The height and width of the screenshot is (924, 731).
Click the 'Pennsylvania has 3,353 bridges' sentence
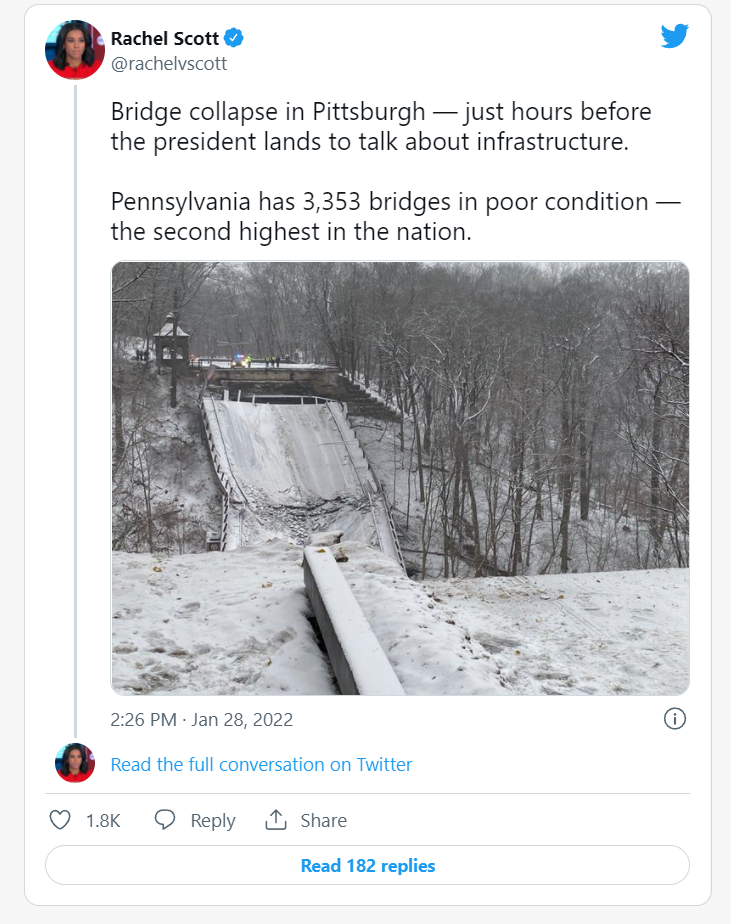395,216
